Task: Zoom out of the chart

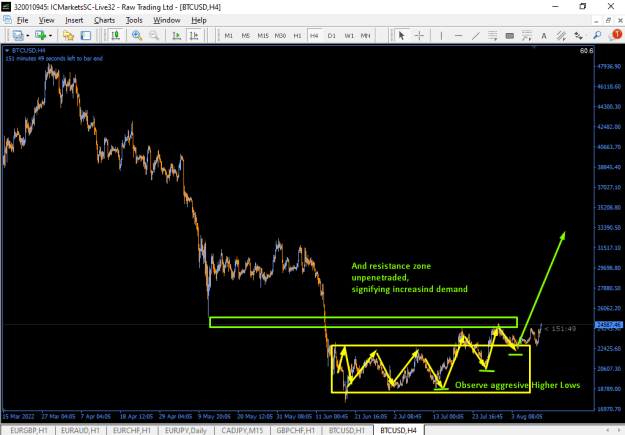Action: click(x=154, y=35)
